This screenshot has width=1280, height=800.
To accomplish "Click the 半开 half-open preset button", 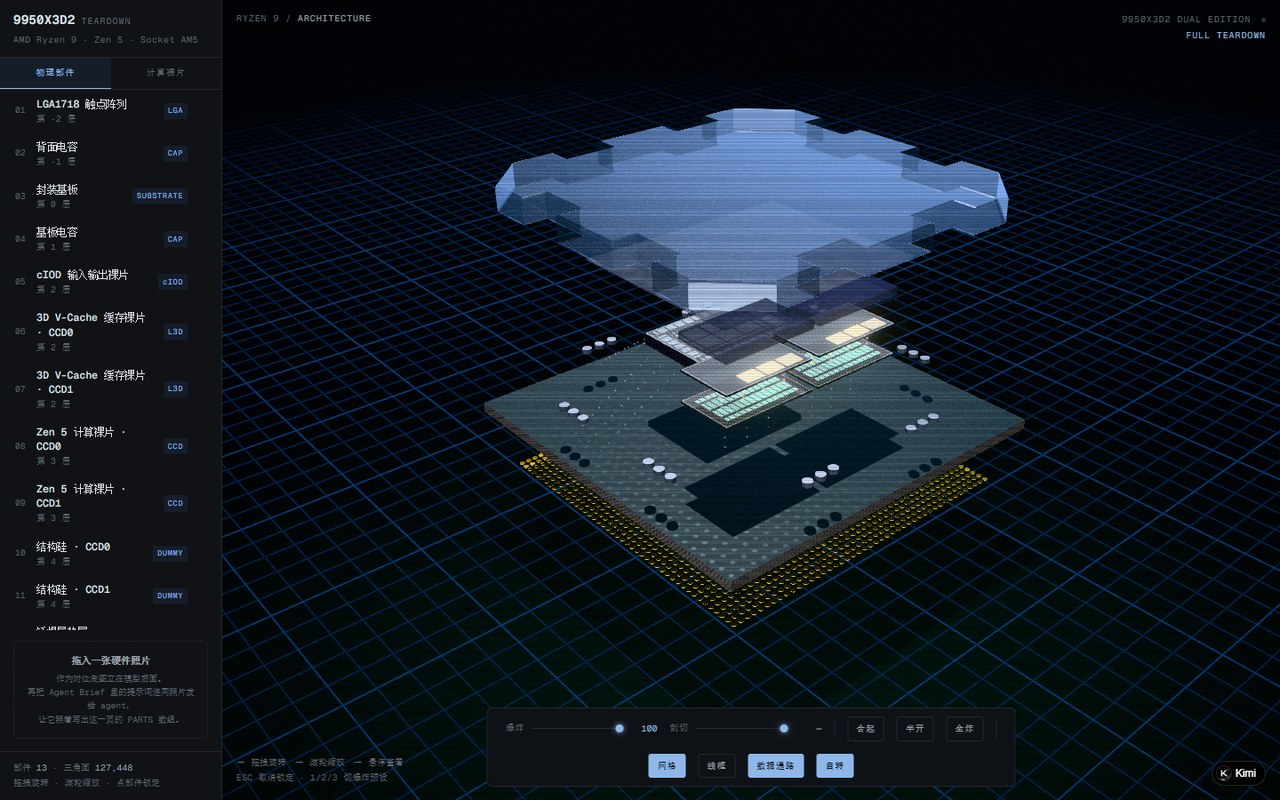I will (915, 729).
